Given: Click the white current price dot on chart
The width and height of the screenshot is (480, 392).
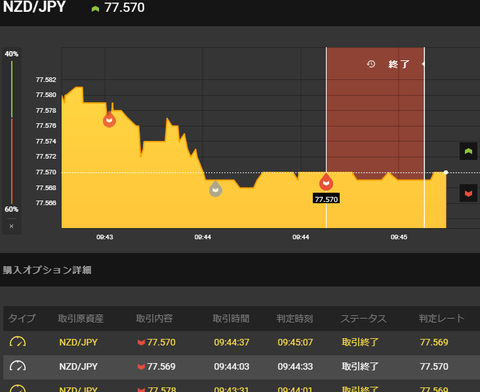Looking at the screenshot, I should 446,172.
